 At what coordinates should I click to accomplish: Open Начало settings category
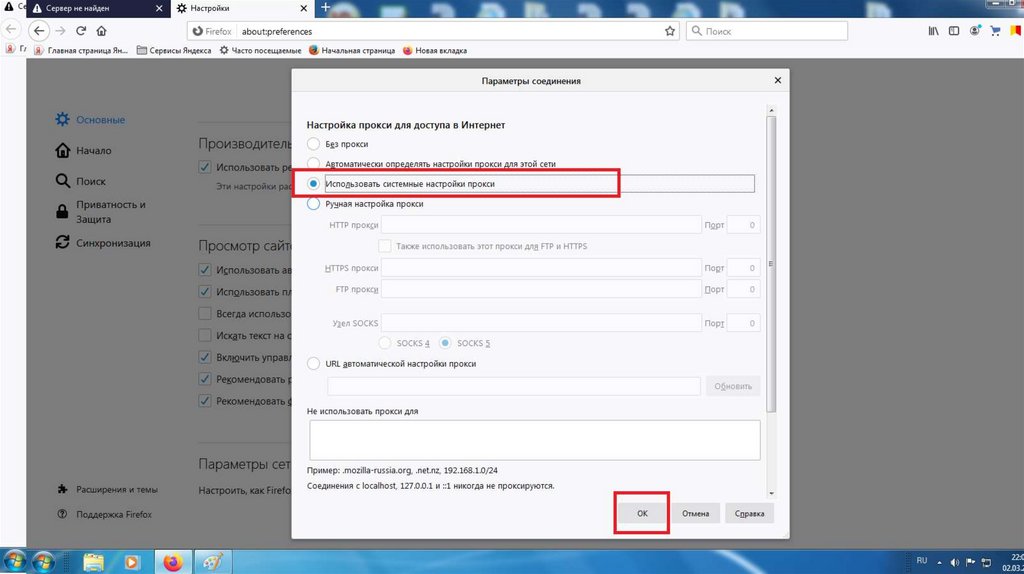83,150
